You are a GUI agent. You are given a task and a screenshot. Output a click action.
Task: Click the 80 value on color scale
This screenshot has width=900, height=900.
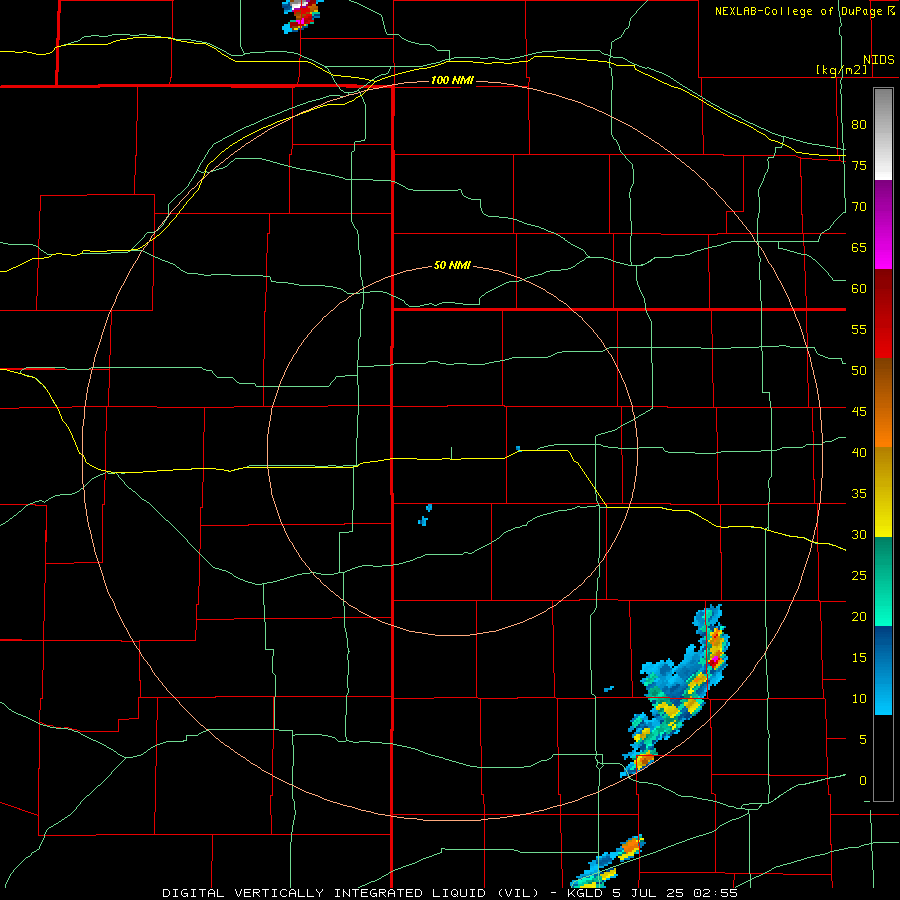[859, 125]
